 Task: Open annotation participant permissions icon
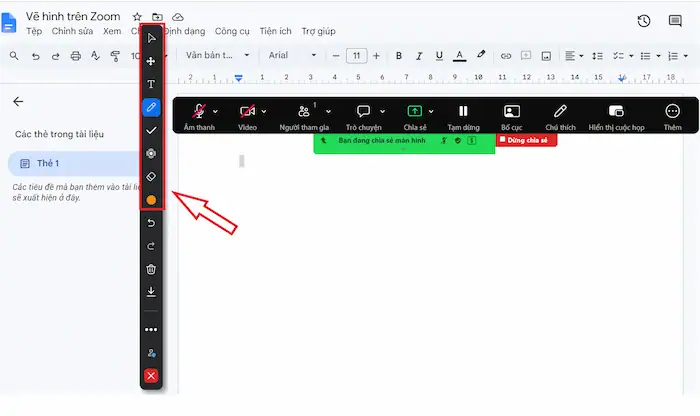[151, 353]
